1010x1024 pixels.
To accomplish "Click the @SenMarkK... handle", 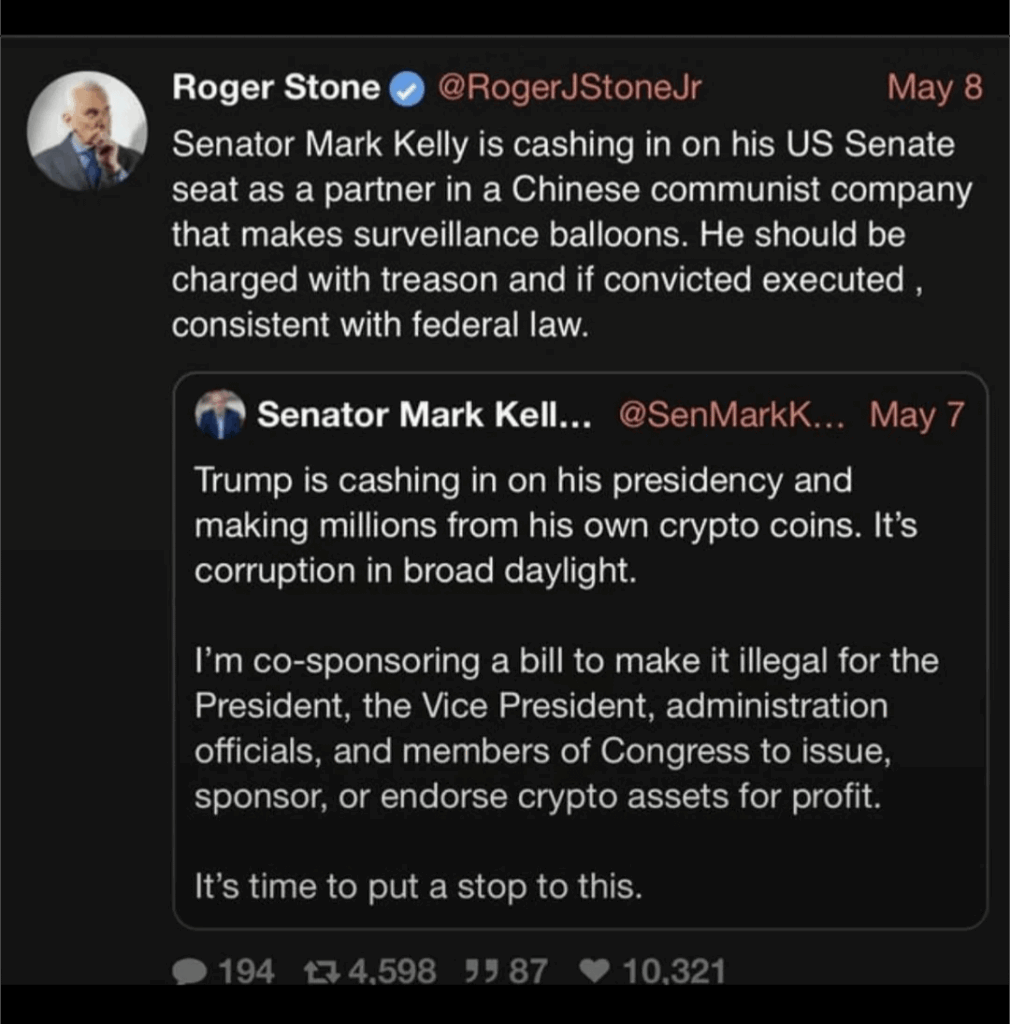I will tap(733, 414).
